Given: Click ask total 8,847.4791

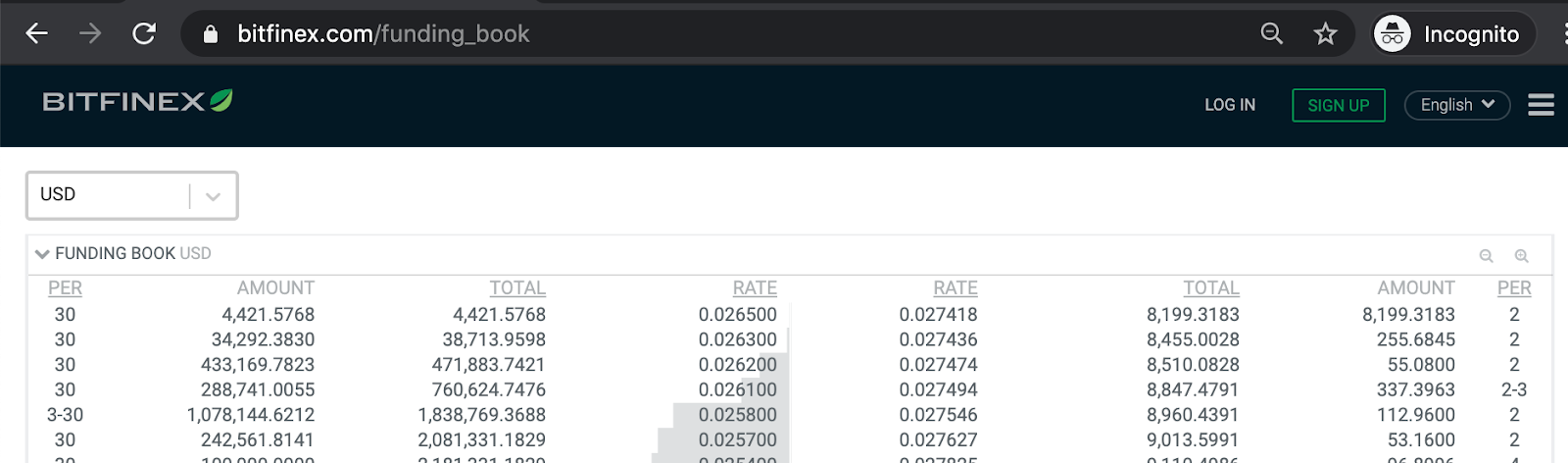Looking at the screenshot, I should point(1194,390).
